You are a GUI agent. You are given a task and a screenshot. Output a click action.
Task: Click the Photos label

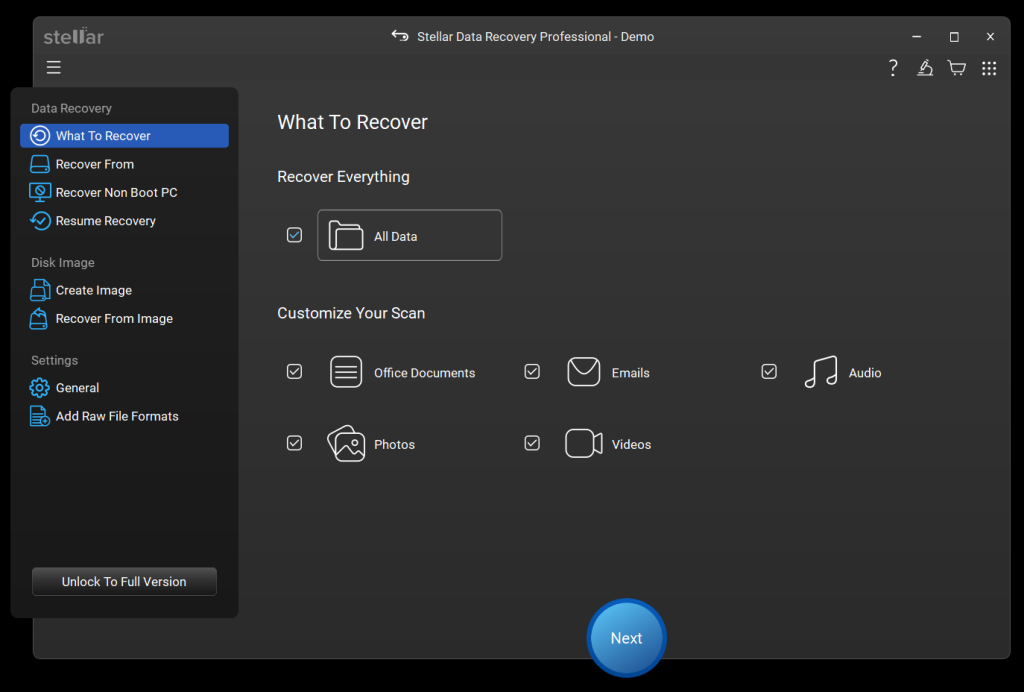click(x=394, y=445)
